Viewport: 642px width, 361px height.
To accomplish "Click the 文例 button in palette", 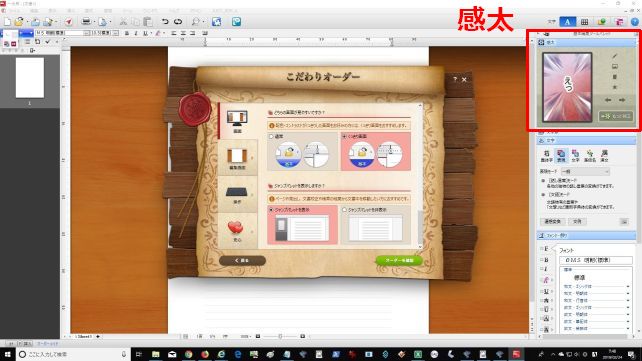I will (x=577, y=221).
